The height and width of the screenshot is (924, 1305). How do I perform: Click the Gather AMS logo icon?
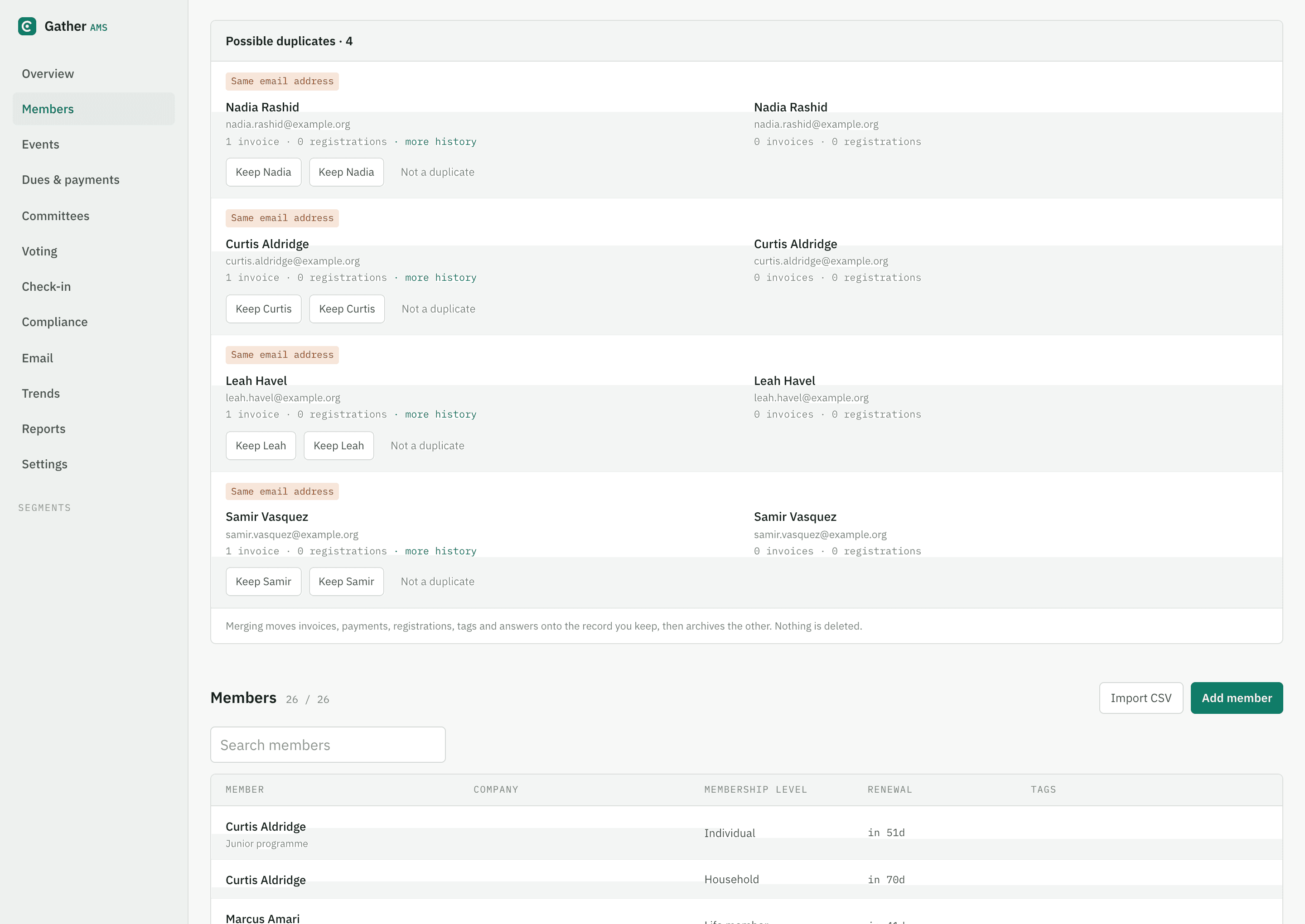(27, 26)
